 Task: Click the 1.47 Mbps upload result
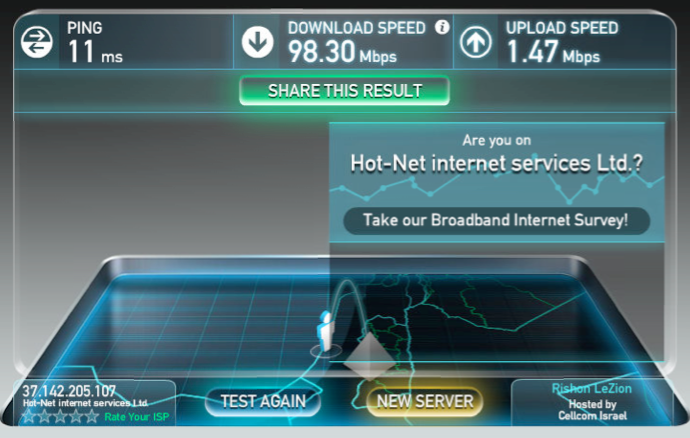tap(553, 52)
